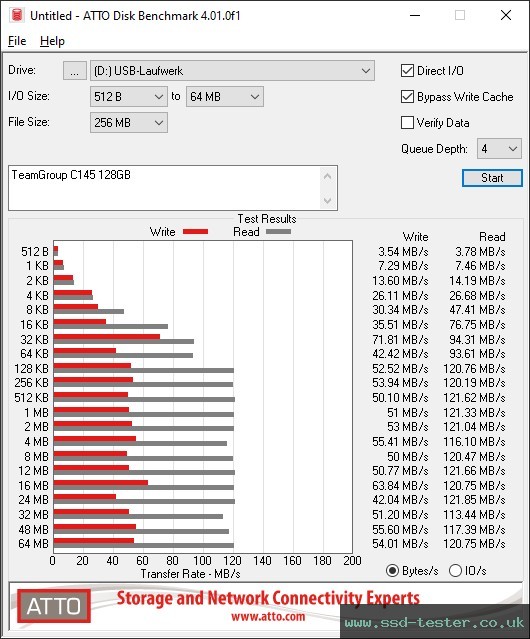Maximize the ATTO Disk Benchmark window

pos(460,15)
